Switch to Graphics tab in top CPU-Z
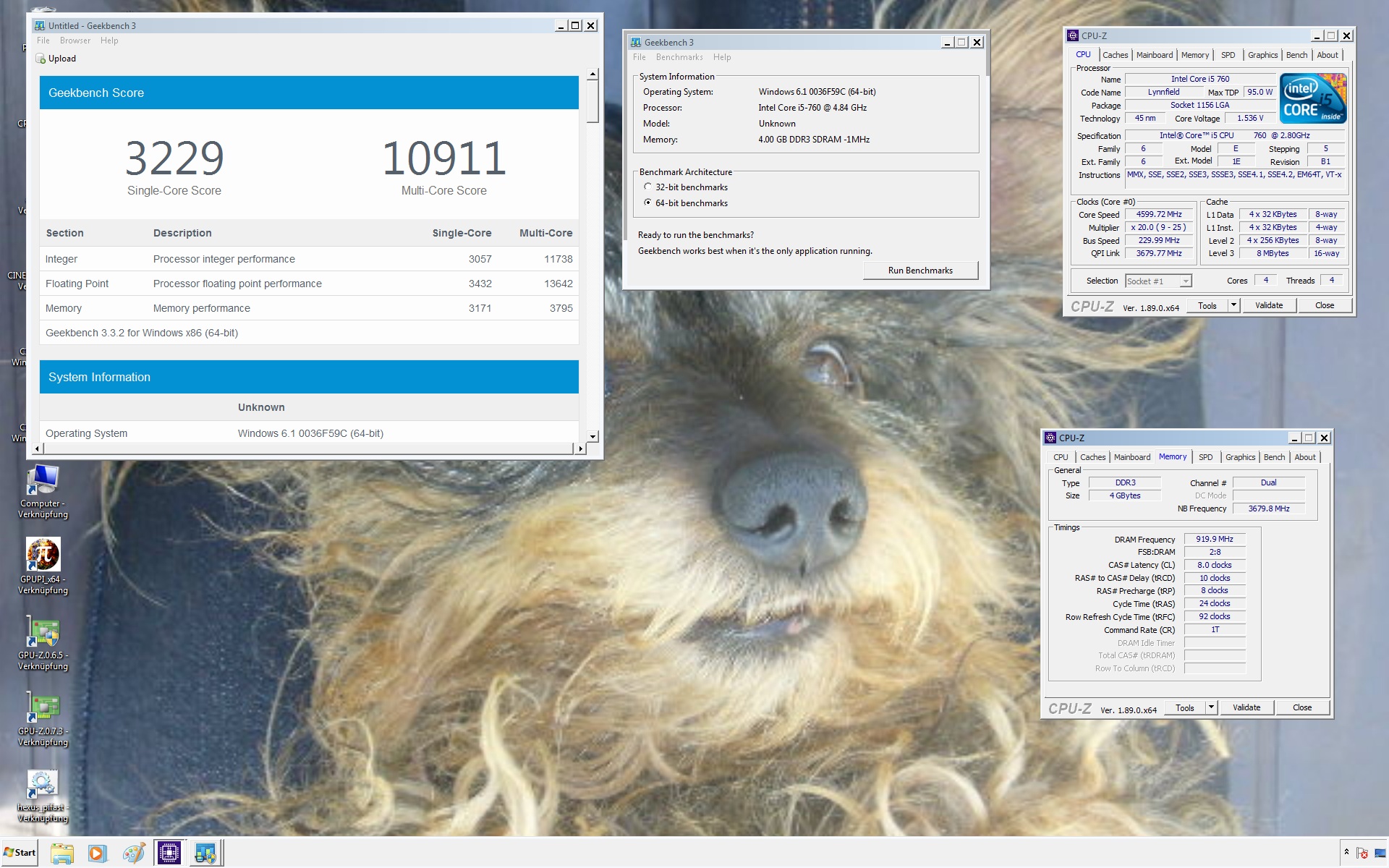Screen dimensions: 1389x868 pos(1262,55)
